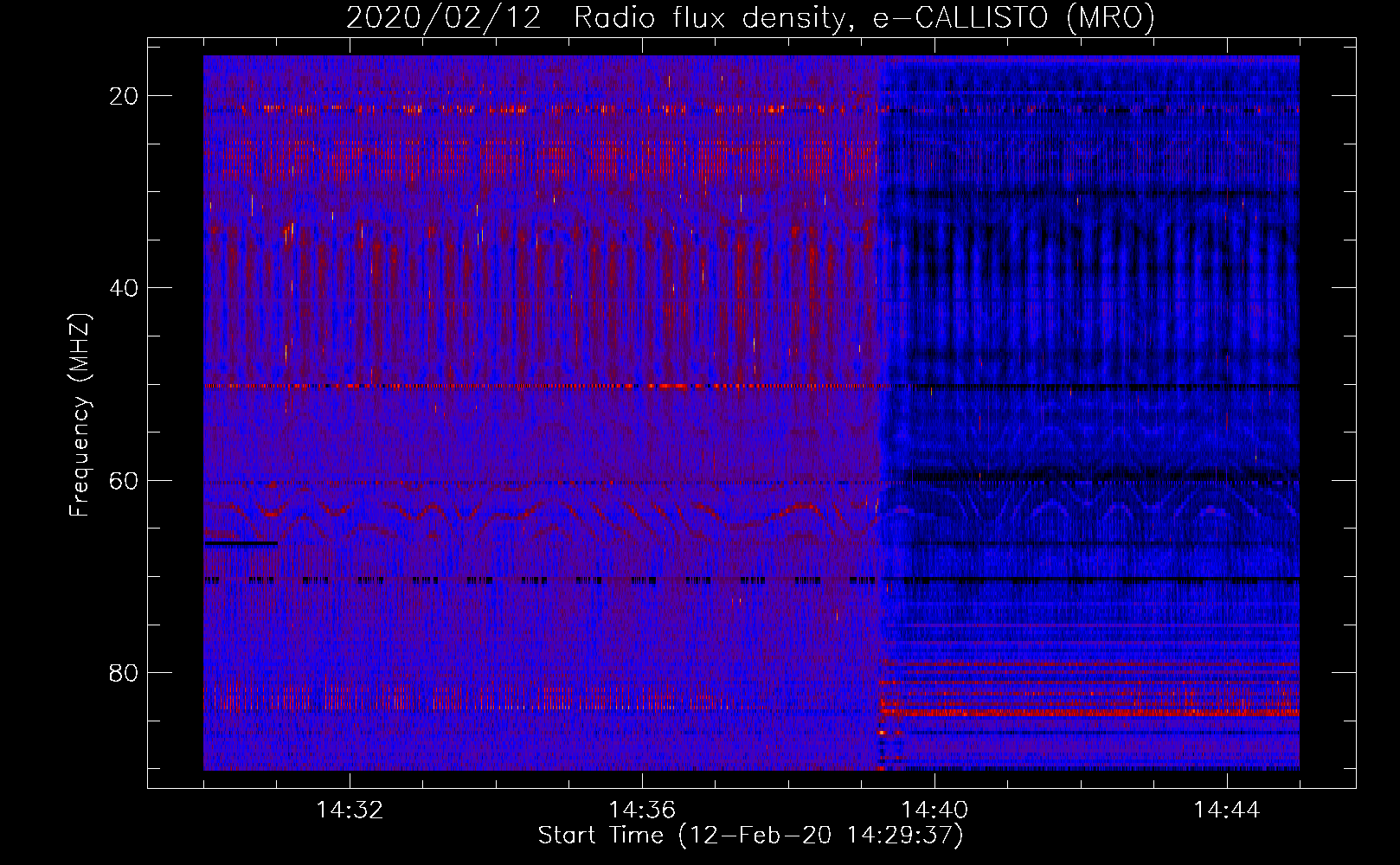
Task: Click the bright red band near 84 MHz
Action: (x=1090, y=711)
